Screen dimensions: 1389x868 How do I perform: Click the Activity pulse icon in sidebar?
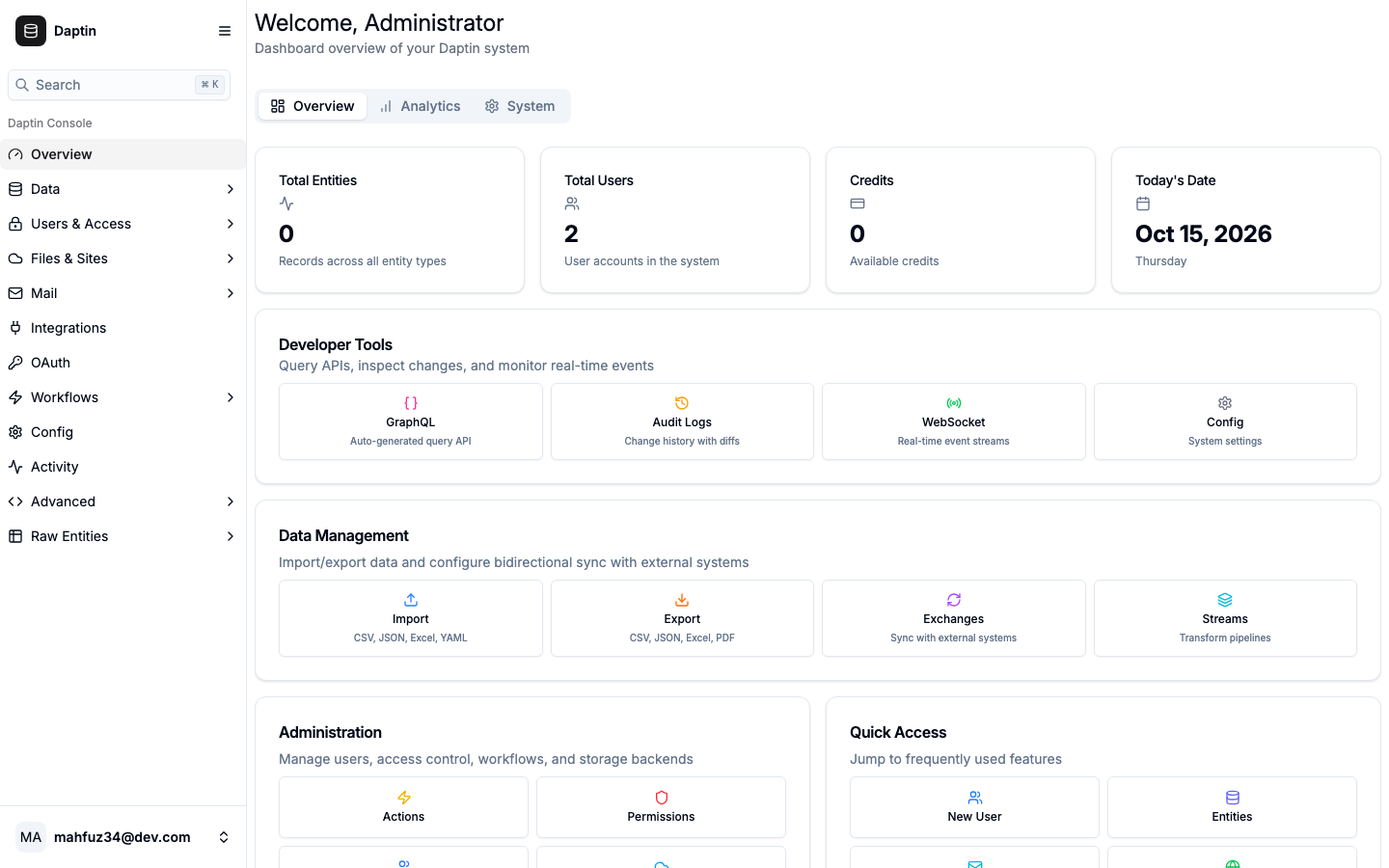click(x=15, y=467)
